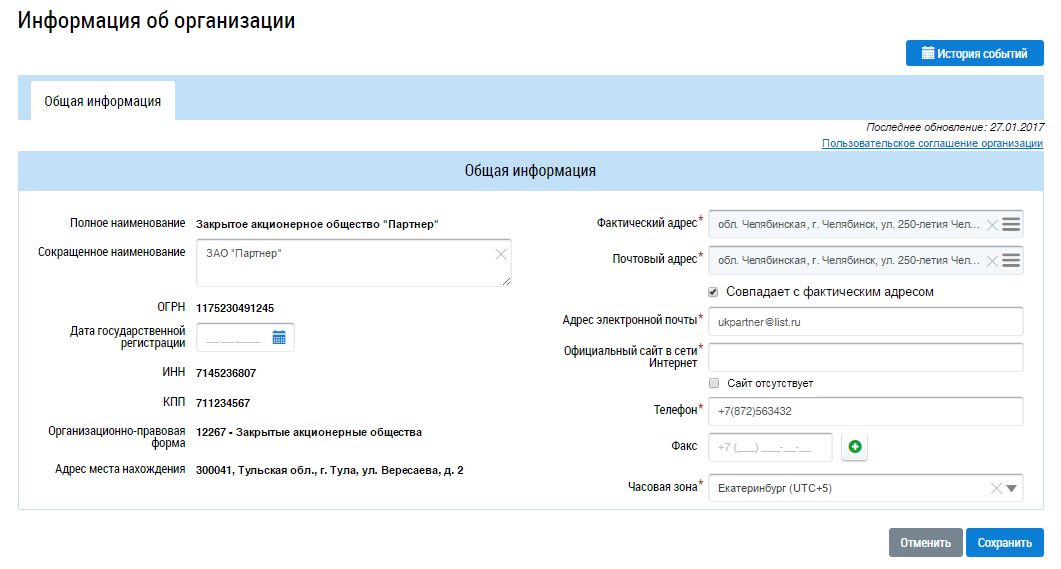This screenshot has width=1061, height=569.
Task: Click the phone number input field
Action: 865,411
